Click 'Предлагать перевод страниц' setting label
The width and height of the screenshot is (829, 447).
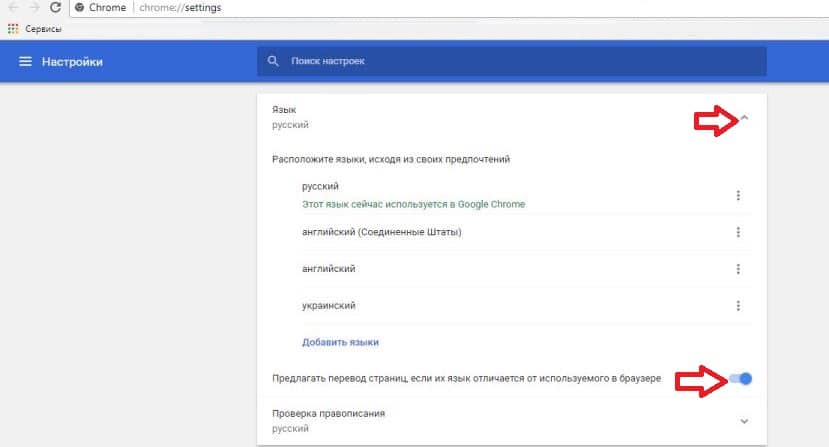(x=466, y=378)
